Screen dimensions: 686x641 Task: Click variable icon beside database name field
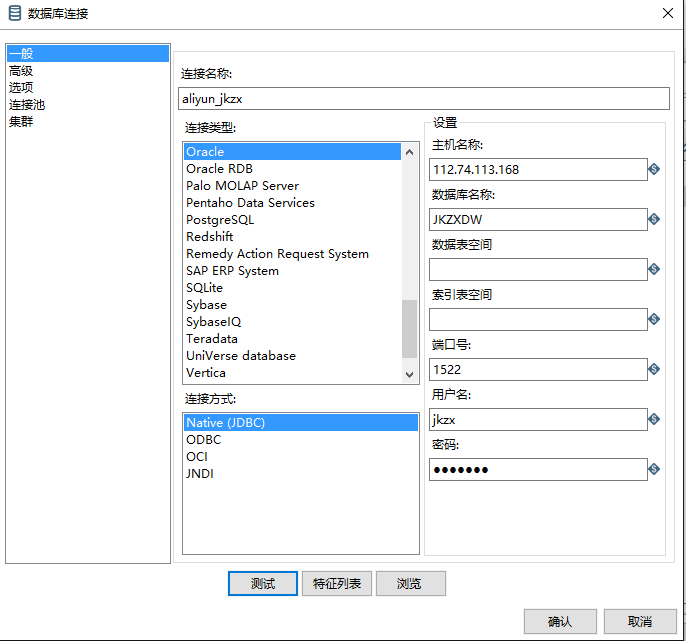click(654, 219)
